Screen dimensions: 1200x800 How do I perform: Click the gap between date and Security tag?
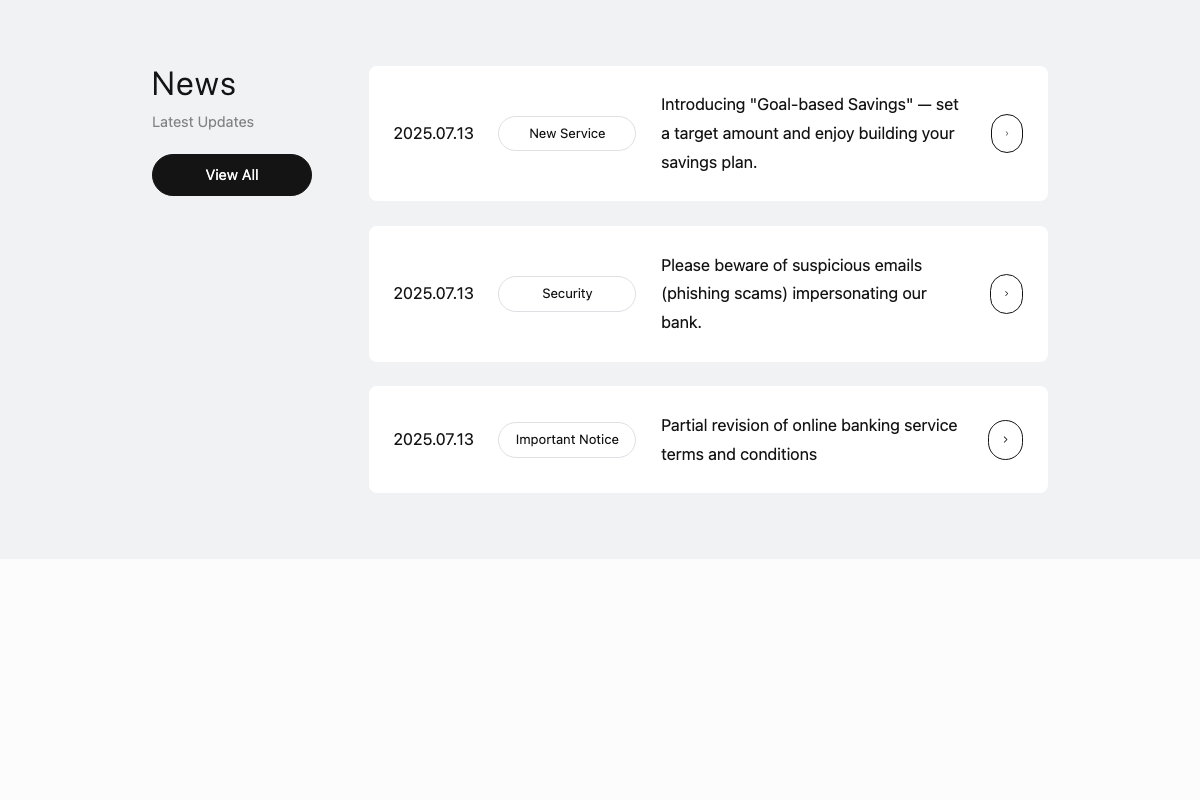point(486,294)
